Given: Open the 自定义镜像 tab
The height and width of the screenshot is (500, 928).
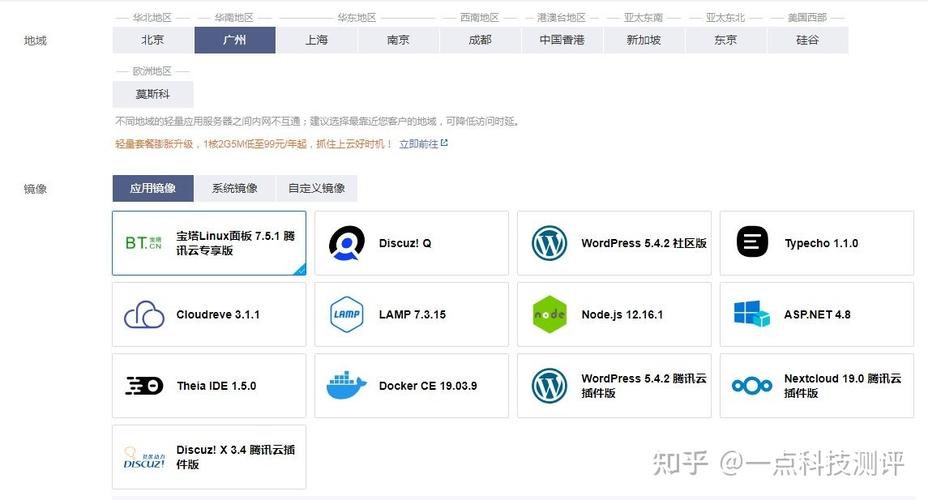Looking at the screenshot, I should pos(317,188).
